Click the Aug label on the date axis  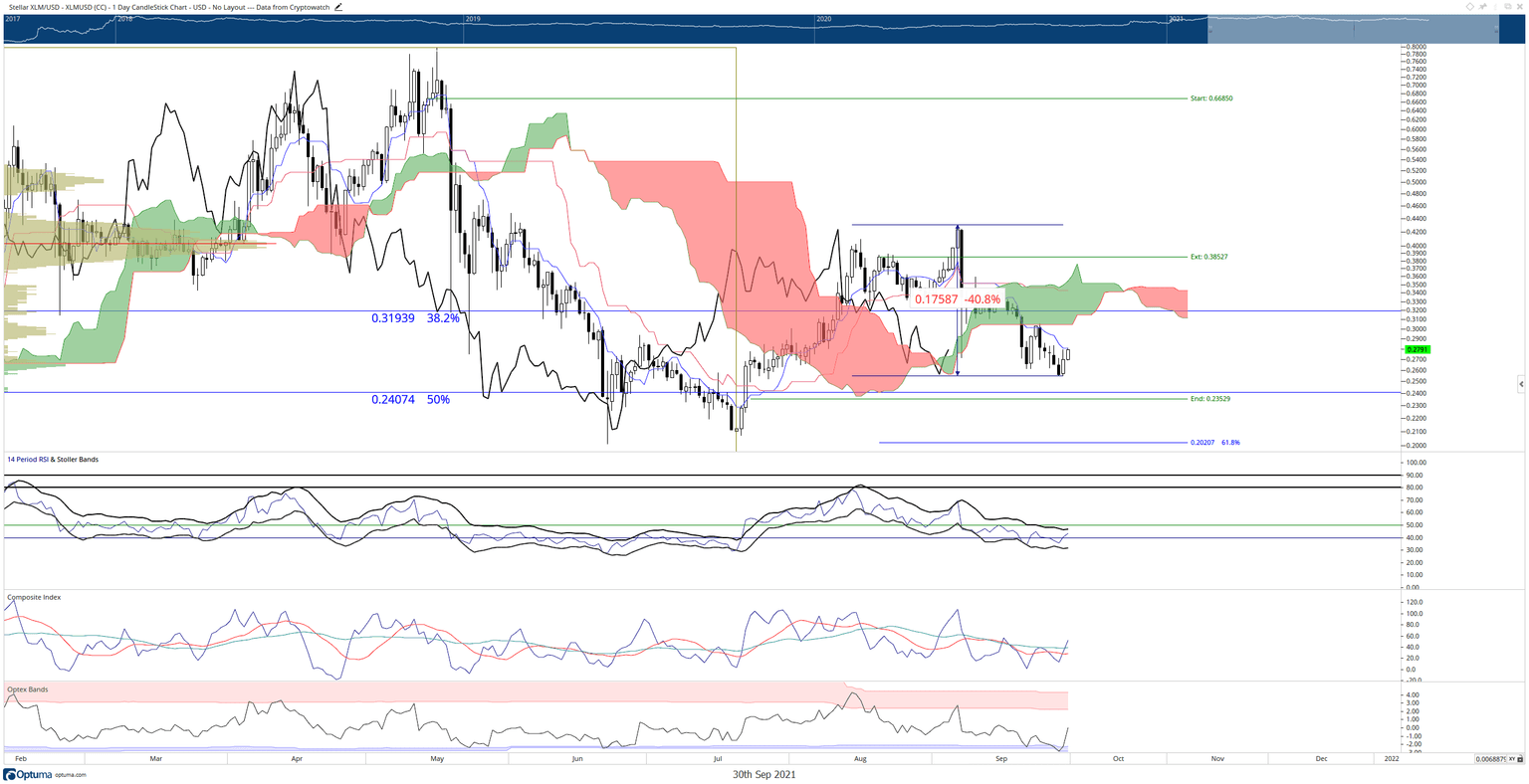click(861, 758)
